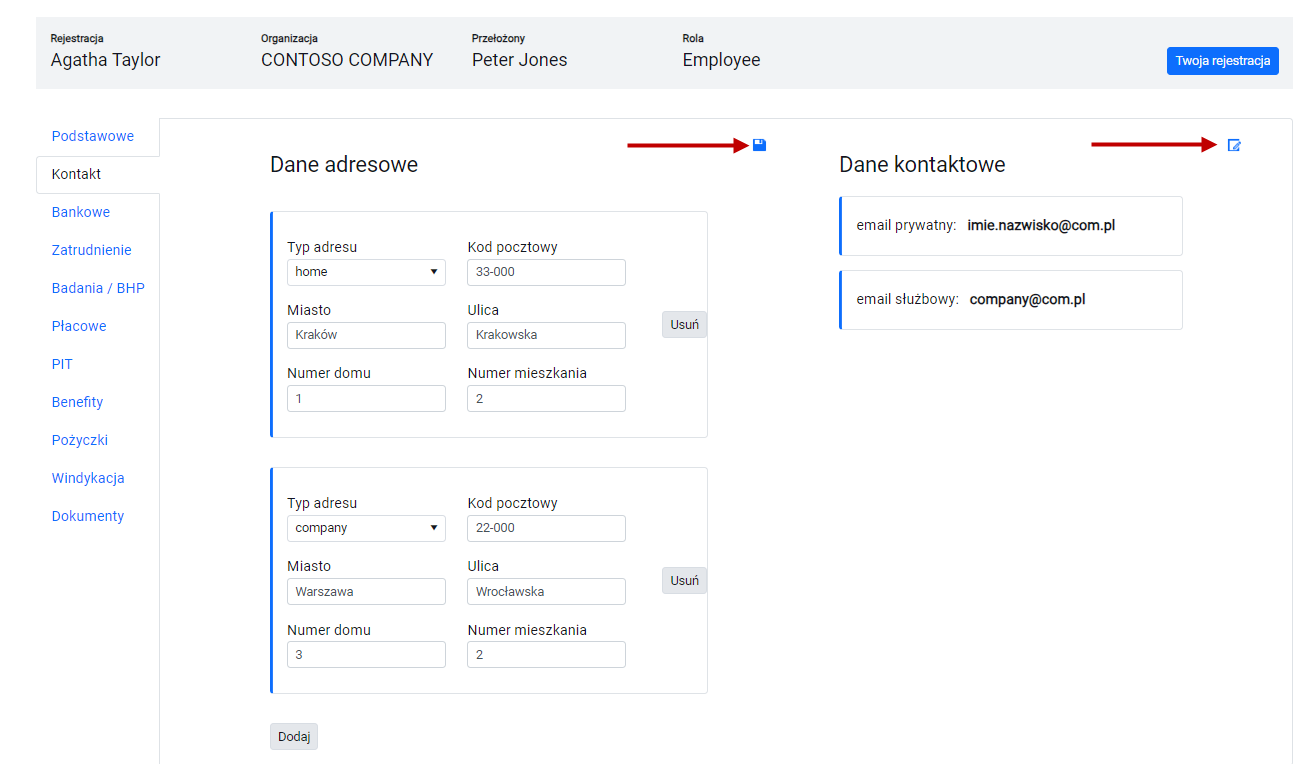1302x764 pixels.
Task: Open the Płacowe tab
Action: point(79,326)
